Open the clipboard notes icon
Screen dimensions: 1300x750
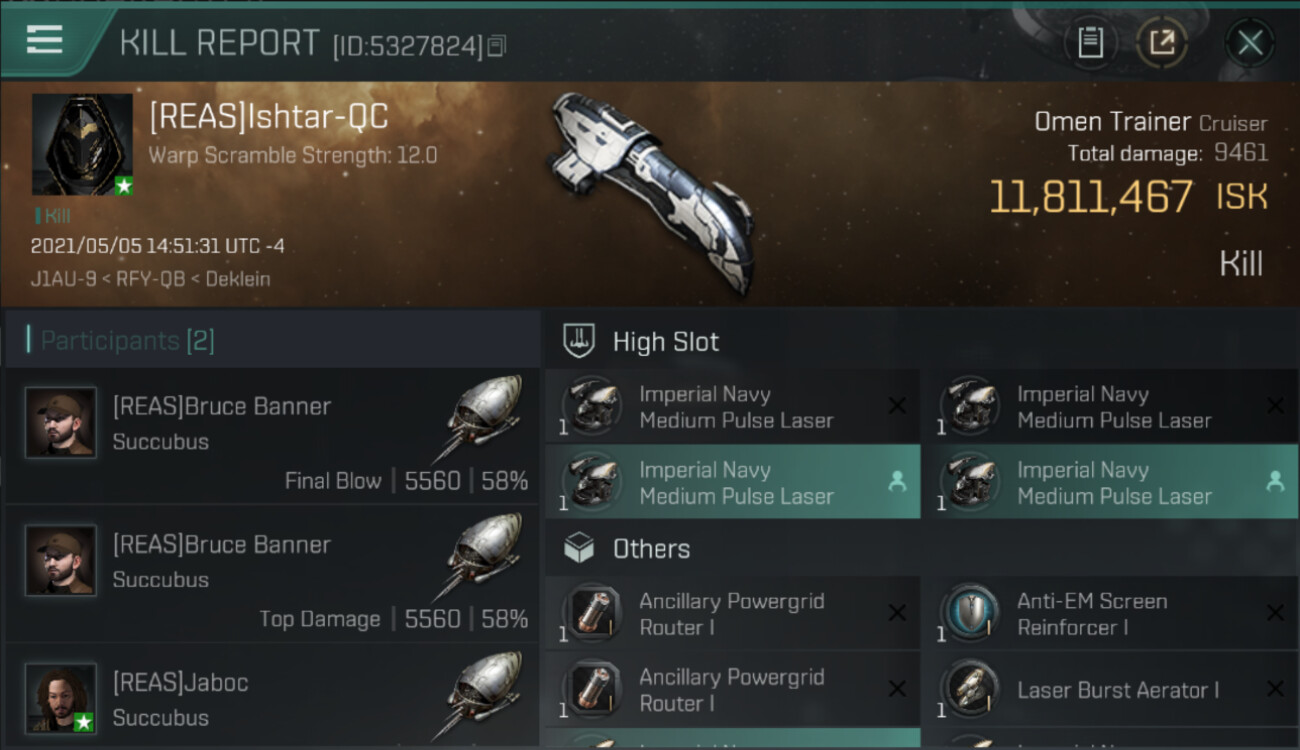(1090, 43)
